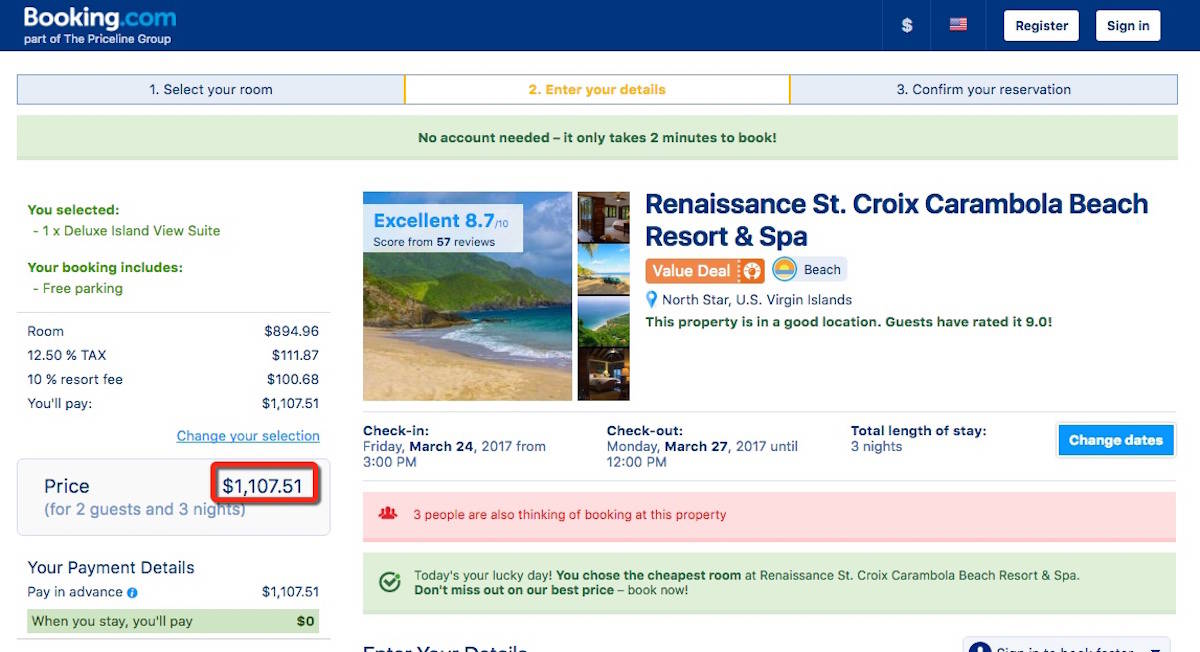Image resolution: width=1200 pixels, height=652 pixels.
Task: Open the top hotel room thumbnail
Action: click(x=604, y=217)
